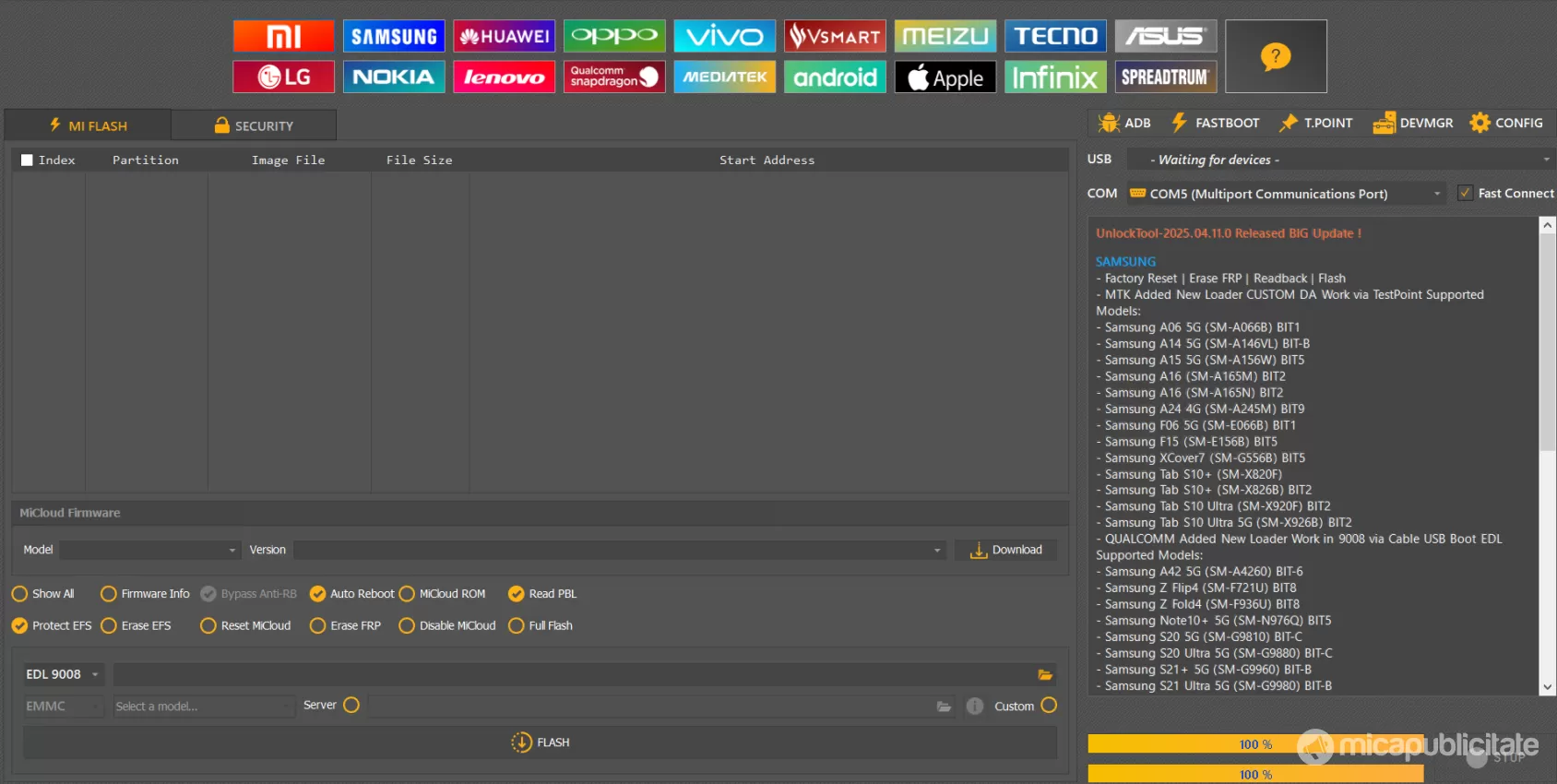1557x784 pixels.
Task: Open the help question mark panel
Action: 1276,56
